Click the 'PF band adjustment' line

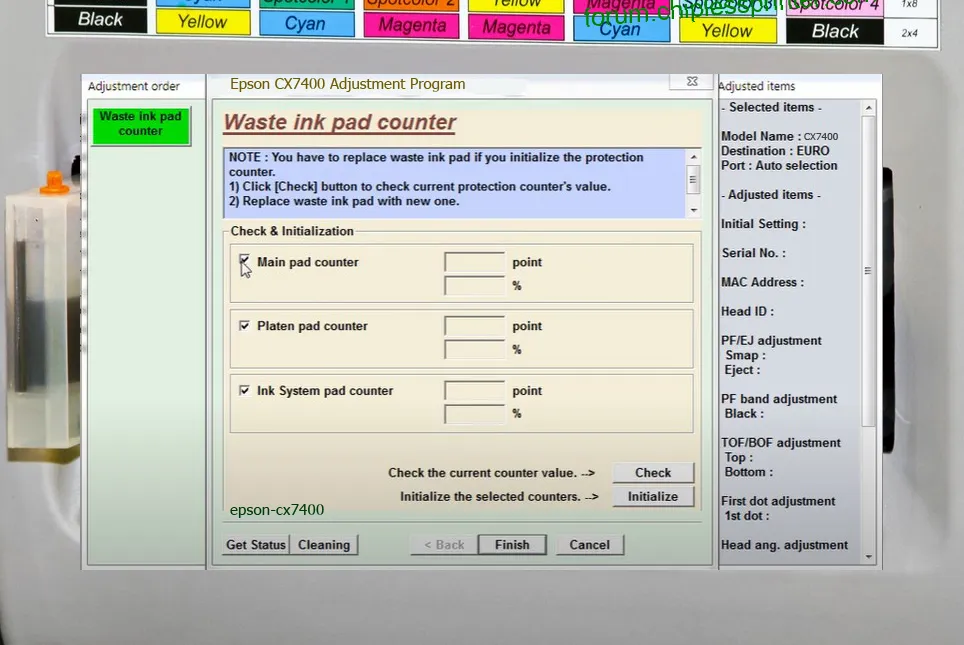779,399
